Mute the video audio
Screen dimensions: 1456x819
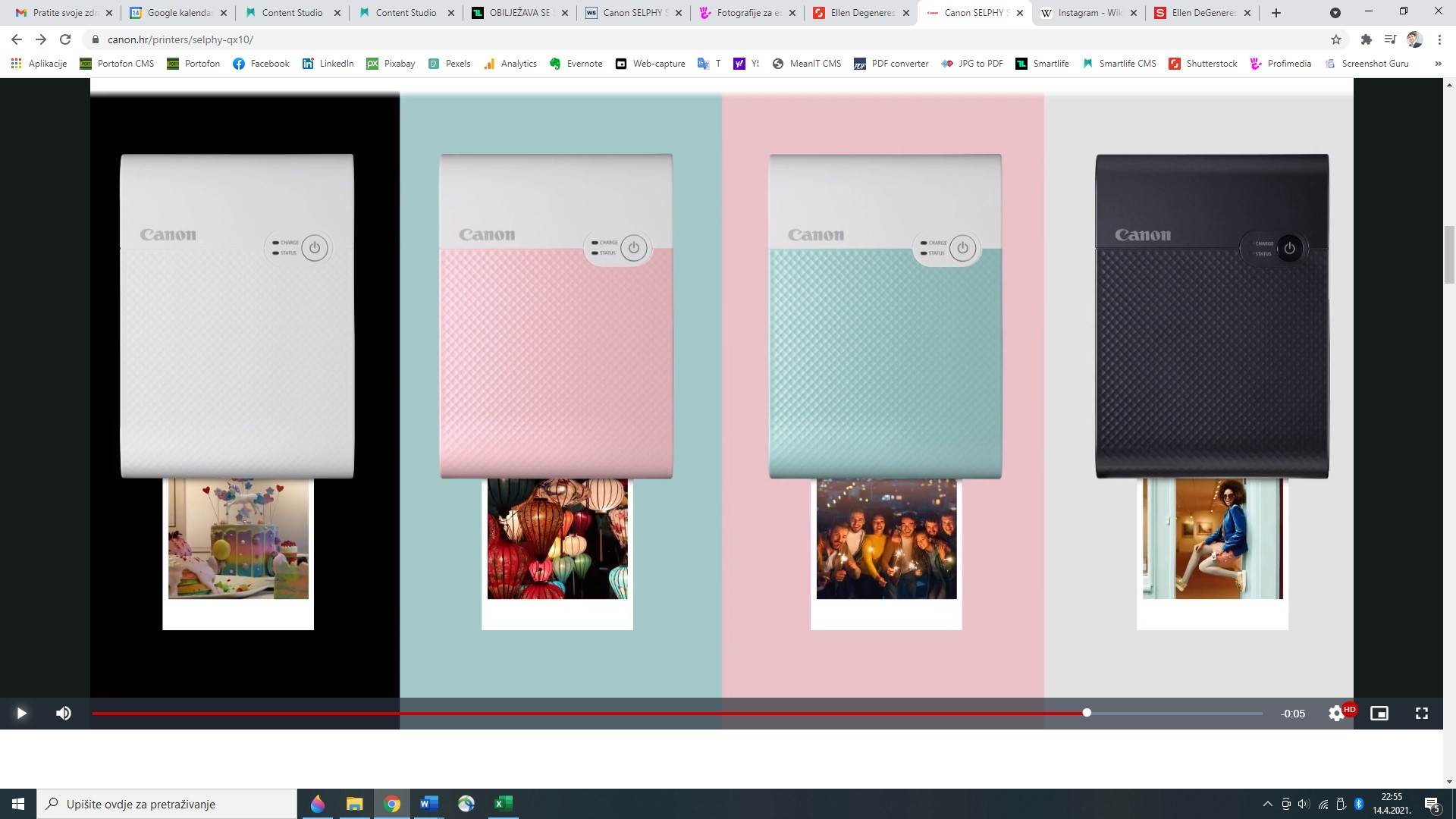point(64,713)
